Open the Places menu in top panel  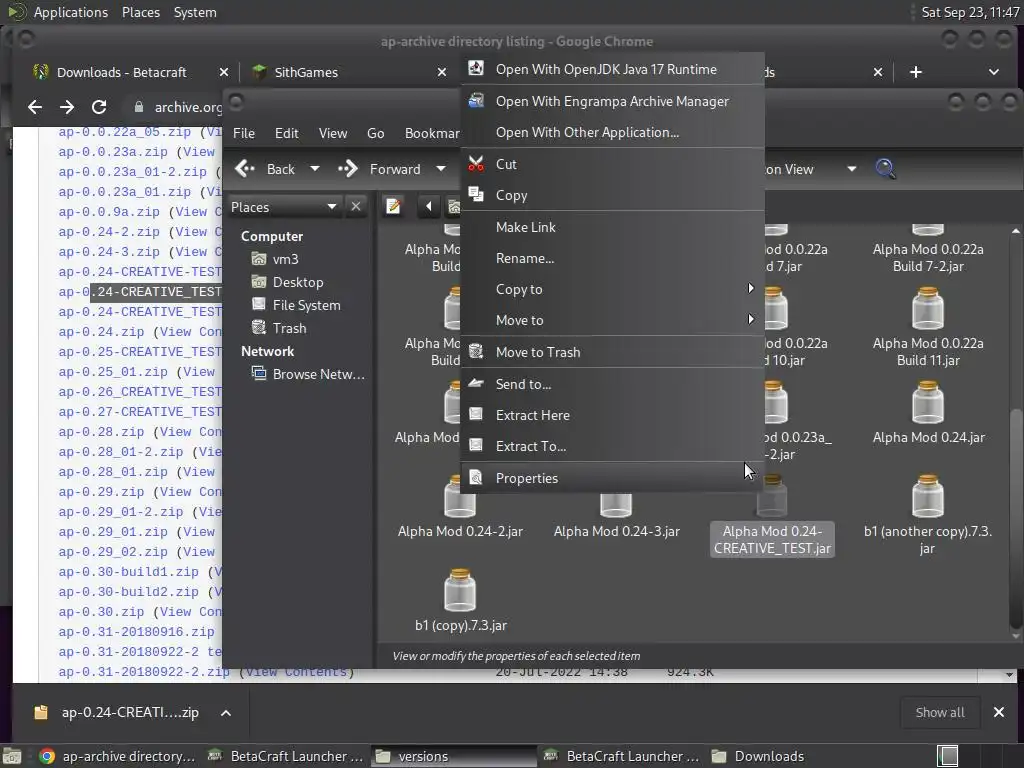click(141, 12)
